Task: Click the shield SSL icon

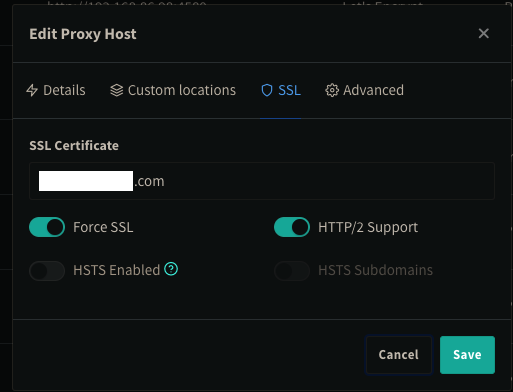Action: 267,90
